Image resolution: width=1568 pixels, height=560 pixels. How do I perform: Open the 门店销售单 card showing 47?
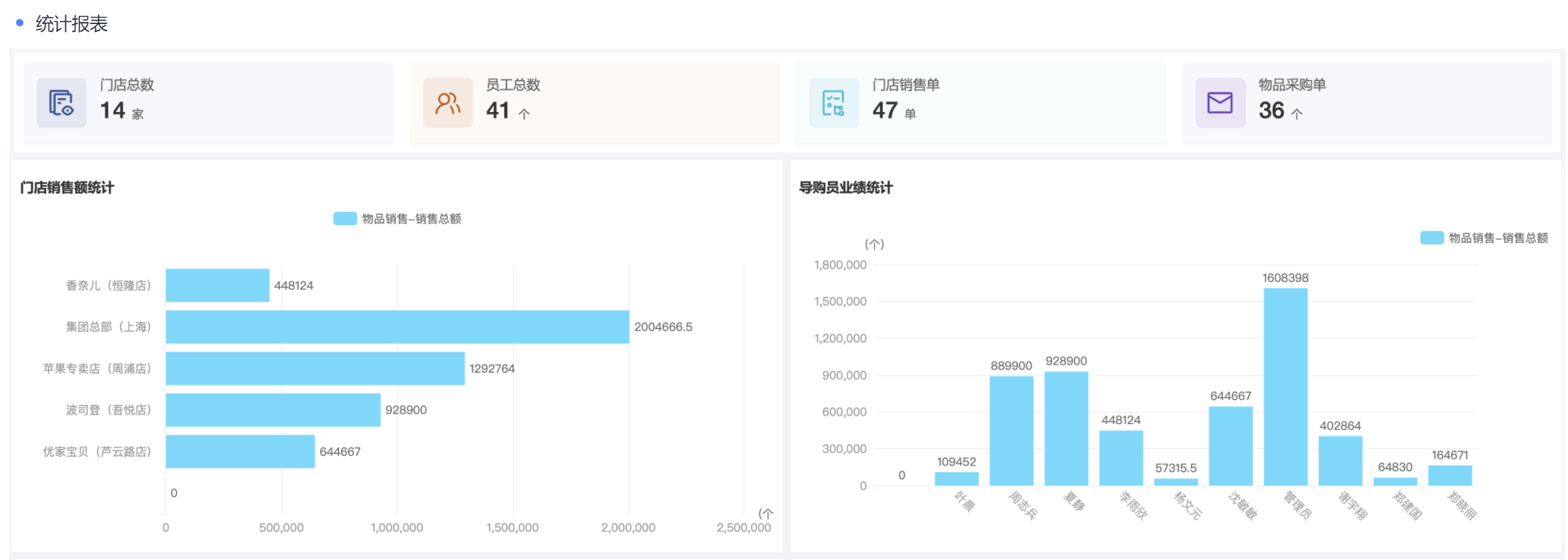980,103
